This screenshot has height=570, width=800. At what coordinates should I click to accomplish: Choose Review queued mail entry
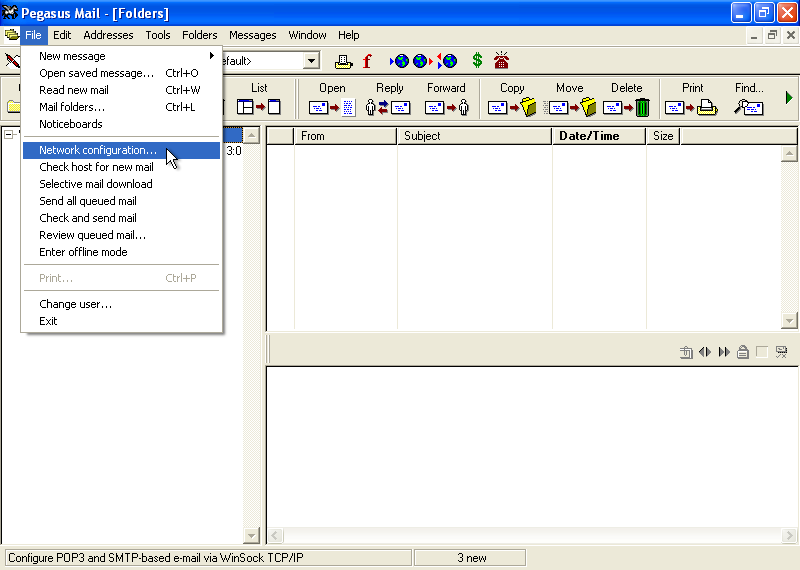(121, 235)
